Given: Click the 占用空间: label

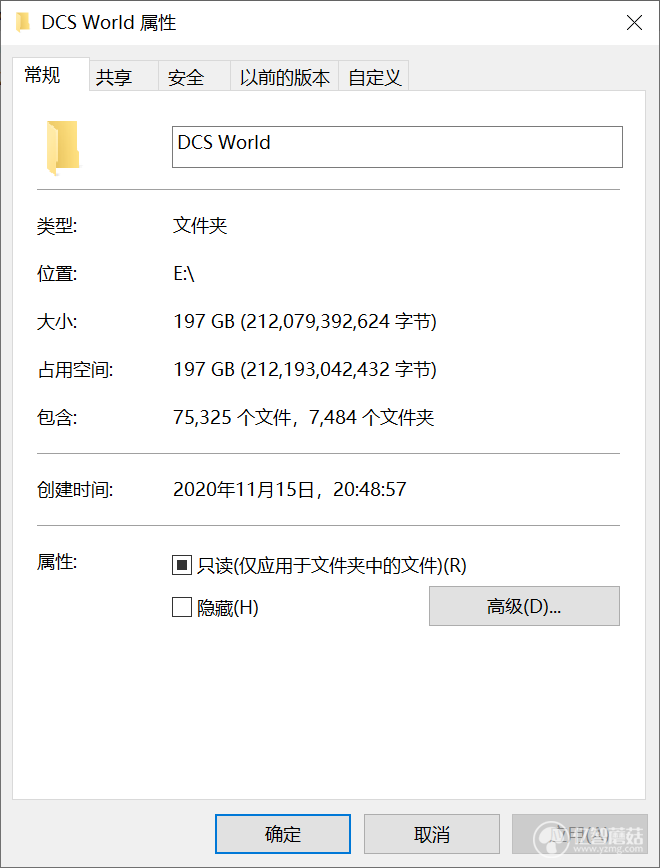Looking at the screenshot, I should (x=75, y=370).
